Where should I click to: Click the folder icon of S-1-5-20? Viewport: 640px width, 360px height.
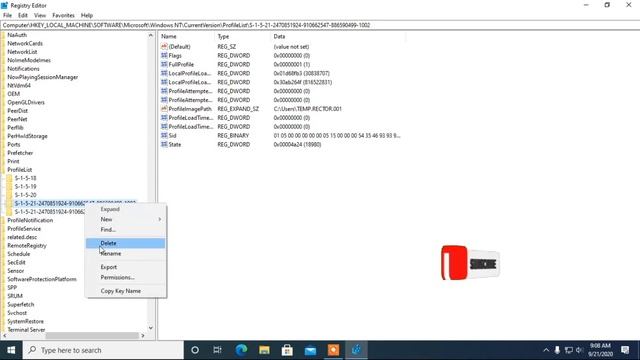[9, 195]
